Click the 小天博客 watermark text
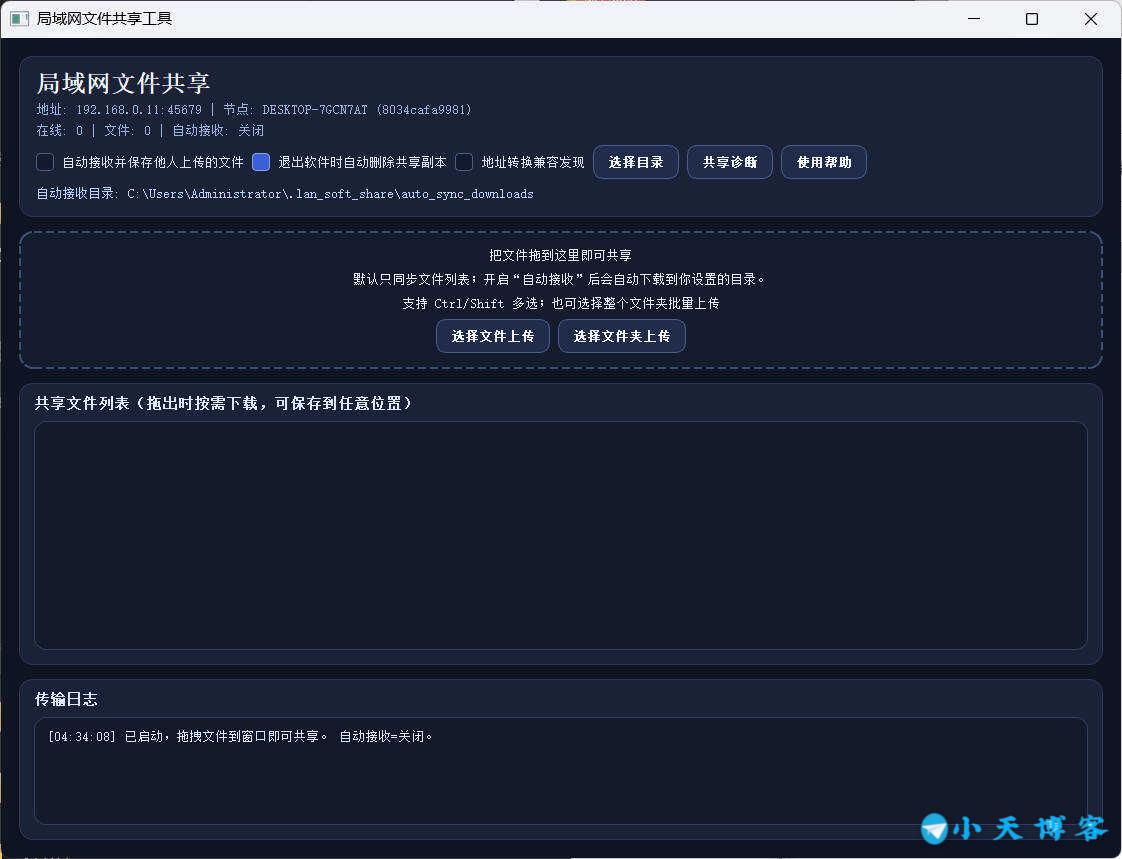Viewport: 1122px width, 859px height. point(1028,828)
